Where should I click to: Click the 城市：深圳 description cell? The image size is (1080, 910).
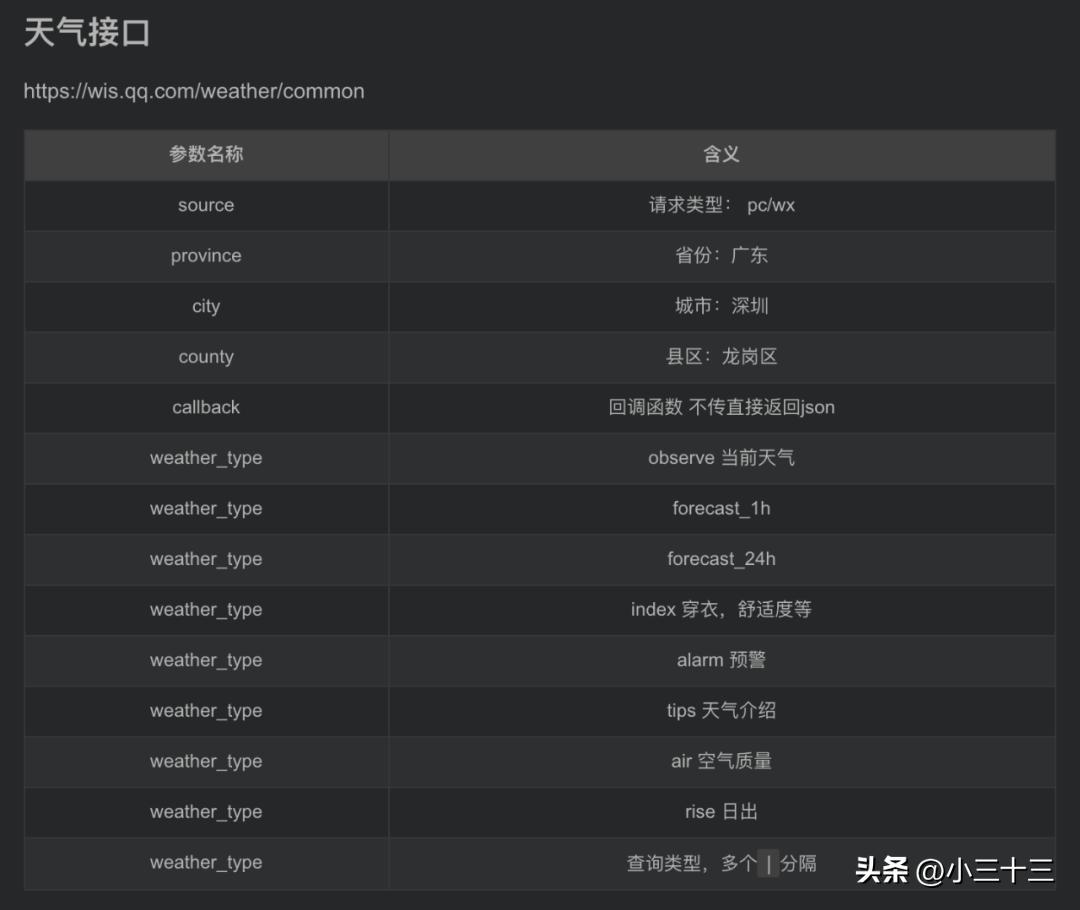tap(720, 306)
